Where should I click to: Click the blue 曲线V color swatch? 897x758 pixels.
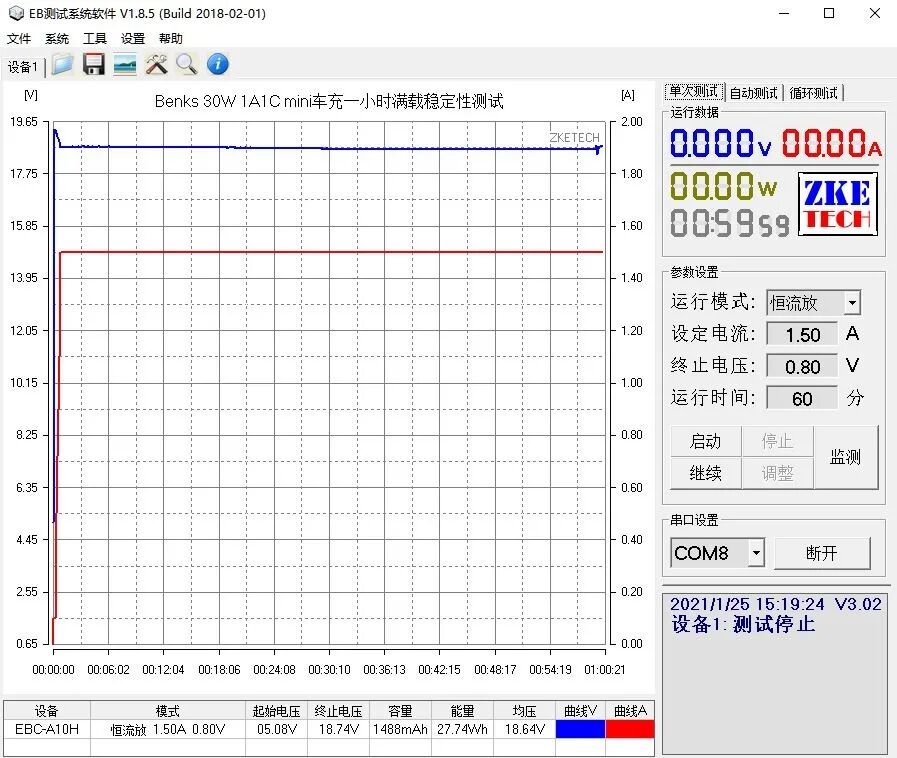580,729
